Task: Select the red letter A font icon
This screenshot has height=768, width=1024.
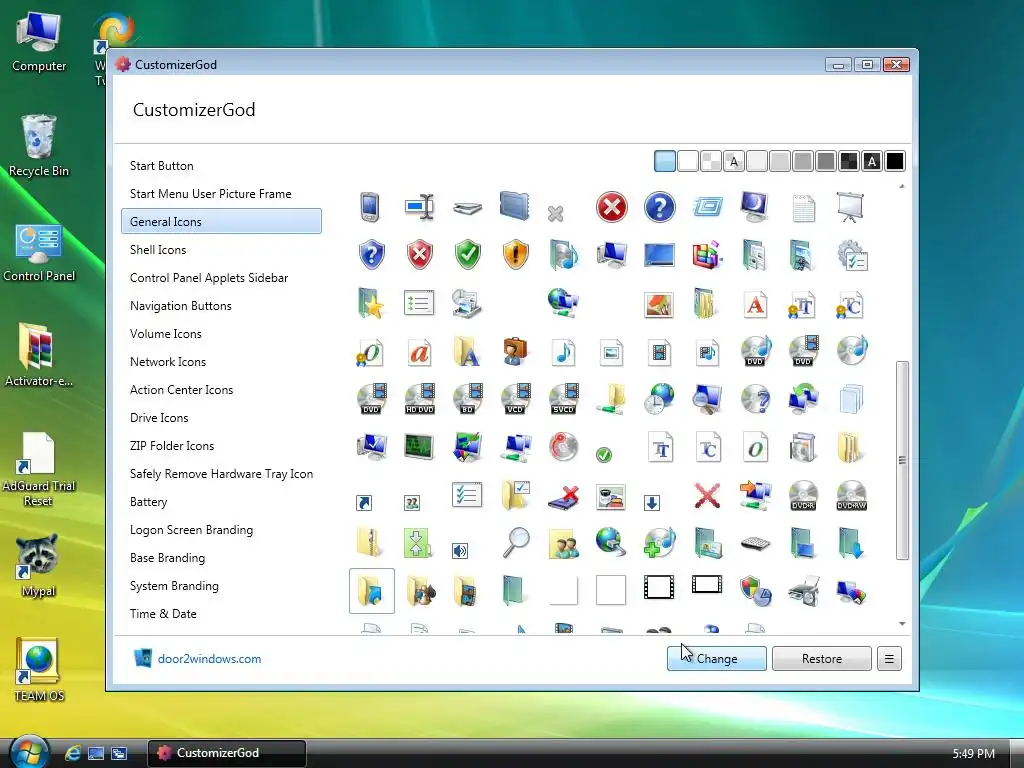Action: click(755, 304)
